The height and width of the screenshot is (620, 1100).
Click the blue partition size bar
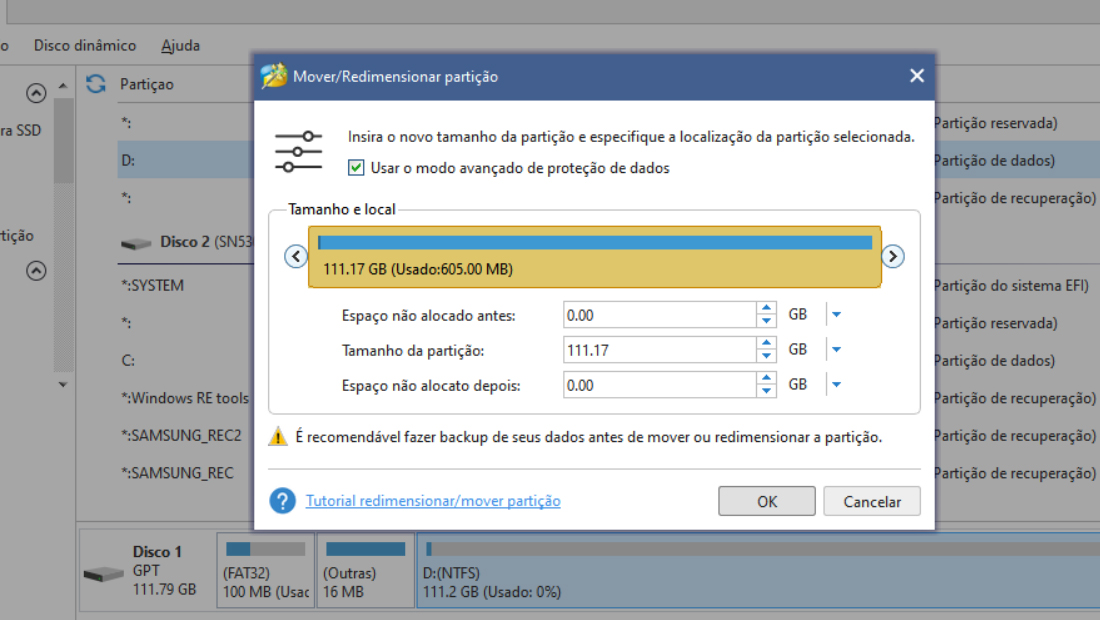(595, 243)
